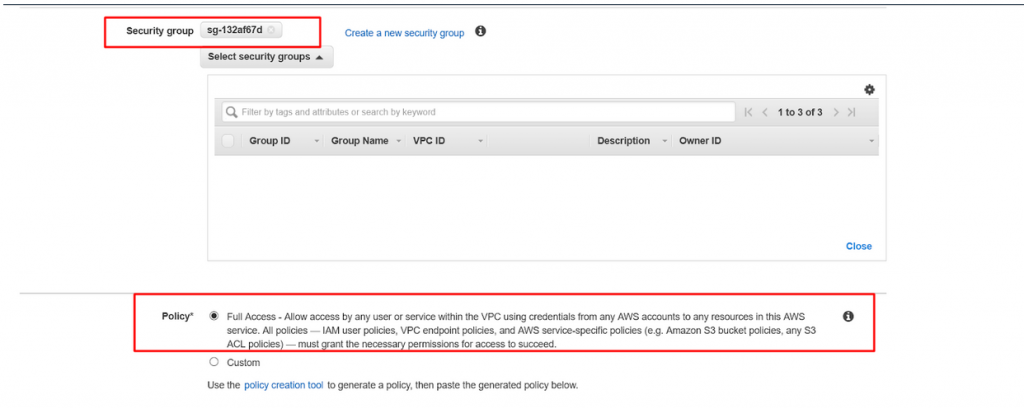This screenshot has width=1024, height=409.
Task: Tick the select-all checkbox in table header
Action: pyautogui.click(x=228, y=140)
